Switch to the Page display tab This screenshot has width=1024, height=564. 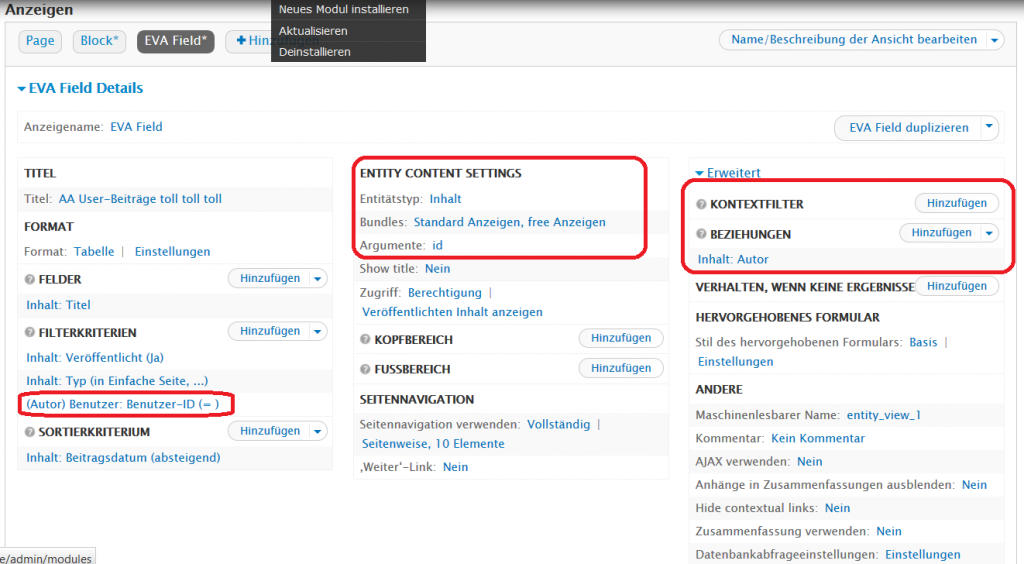tap(40, 41)
